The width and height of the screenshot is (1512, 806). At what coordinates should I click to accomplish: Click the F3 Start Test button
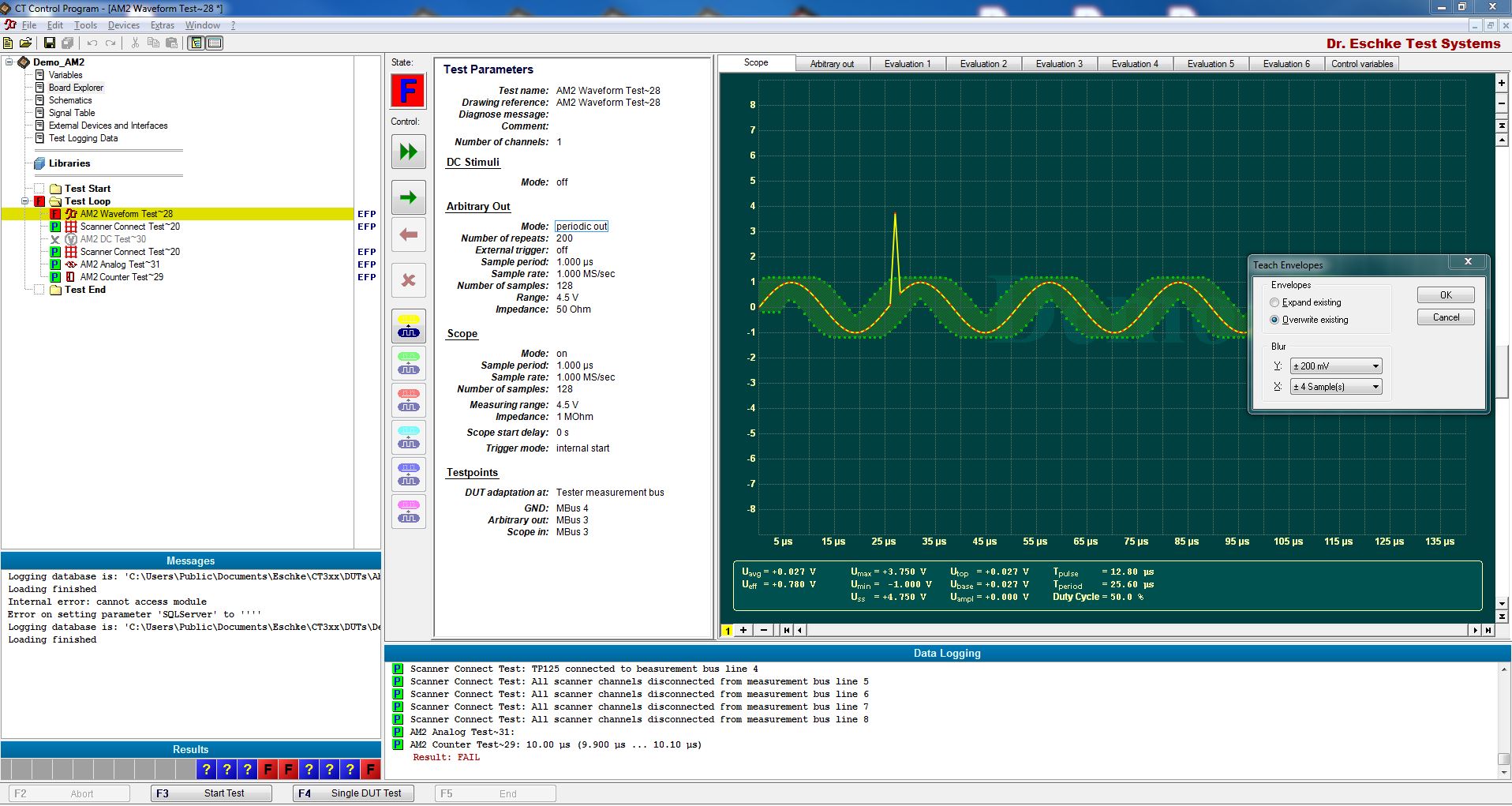(211, 793)
